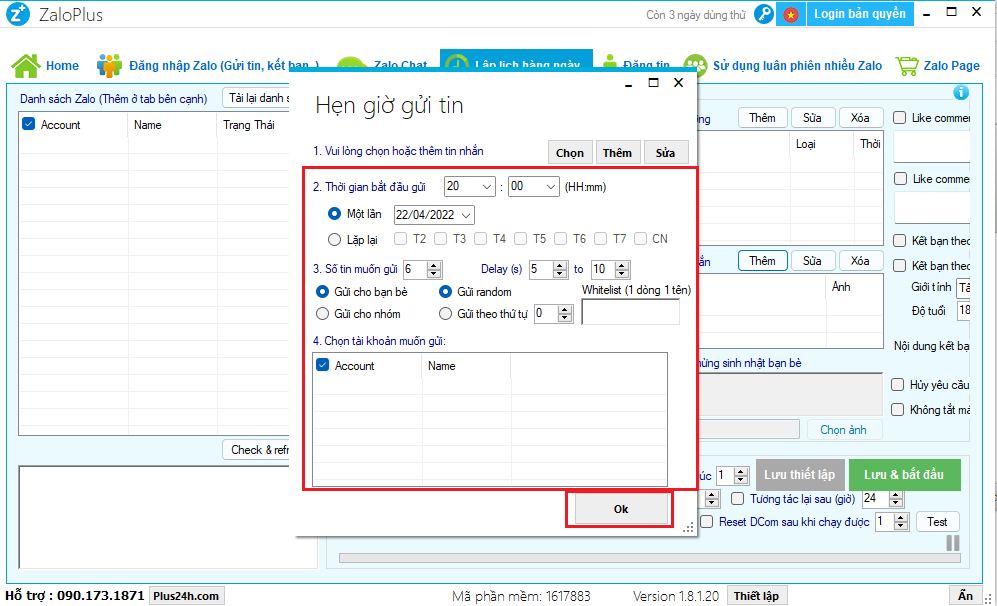Click the Whitelist text box

tap(630, 312)
